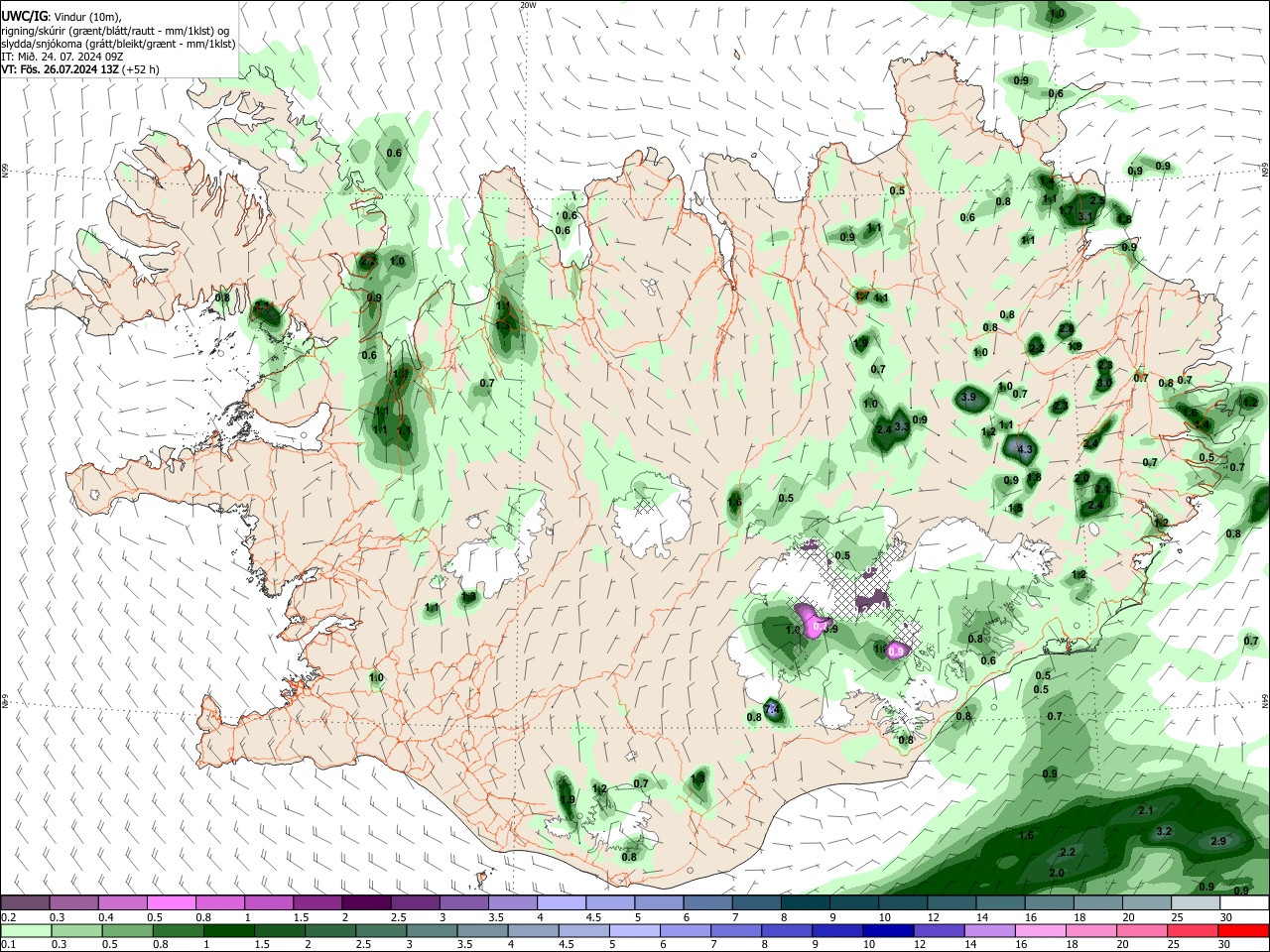Click the bright red 30 swatch in the lower legend
Image resolution: width=1270 pixels, height=952 pixels.
click(1244, 930)
